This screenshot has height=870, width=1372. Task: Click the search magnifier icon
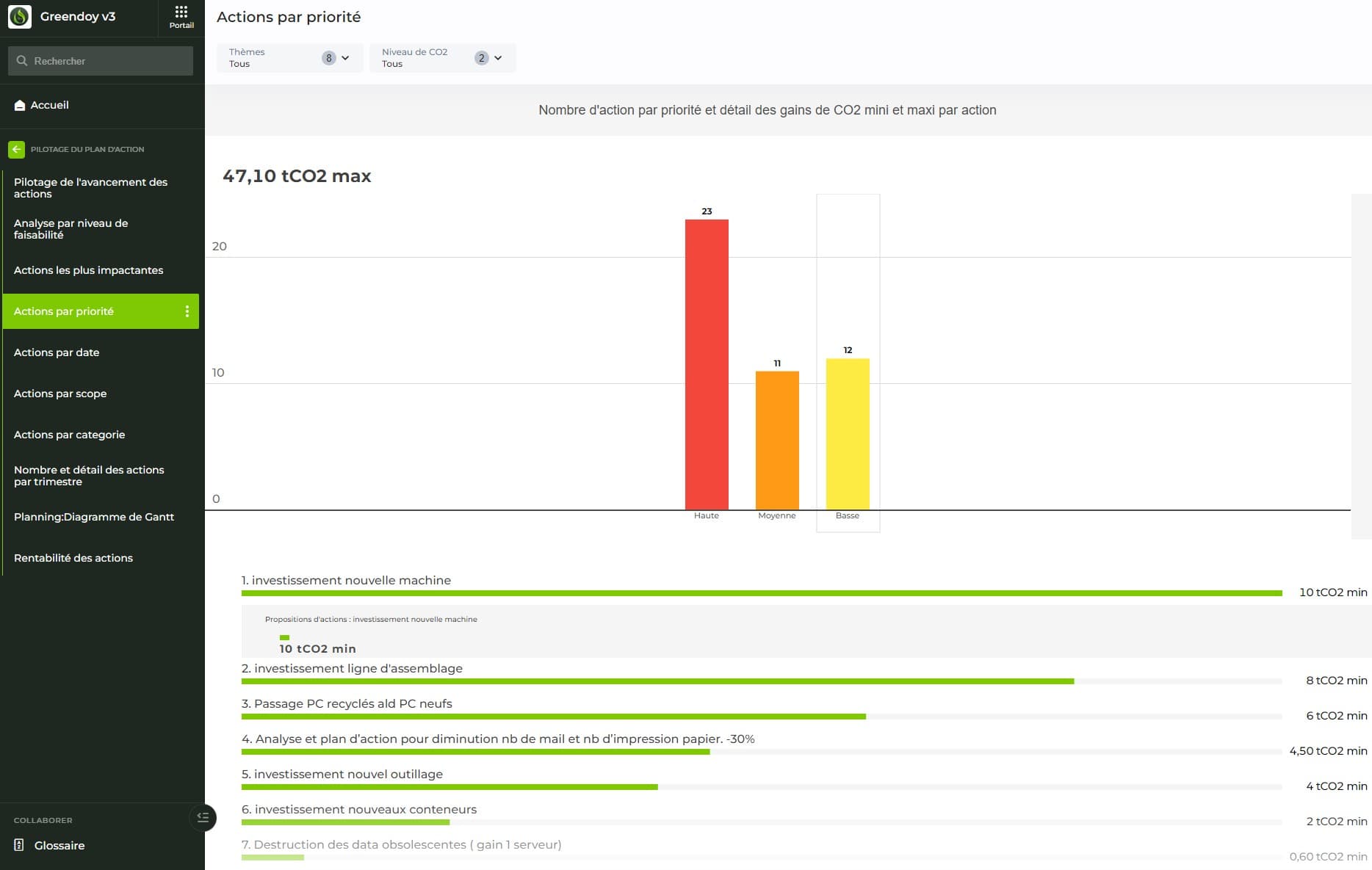pyautogui.click(x=22, y=61)
